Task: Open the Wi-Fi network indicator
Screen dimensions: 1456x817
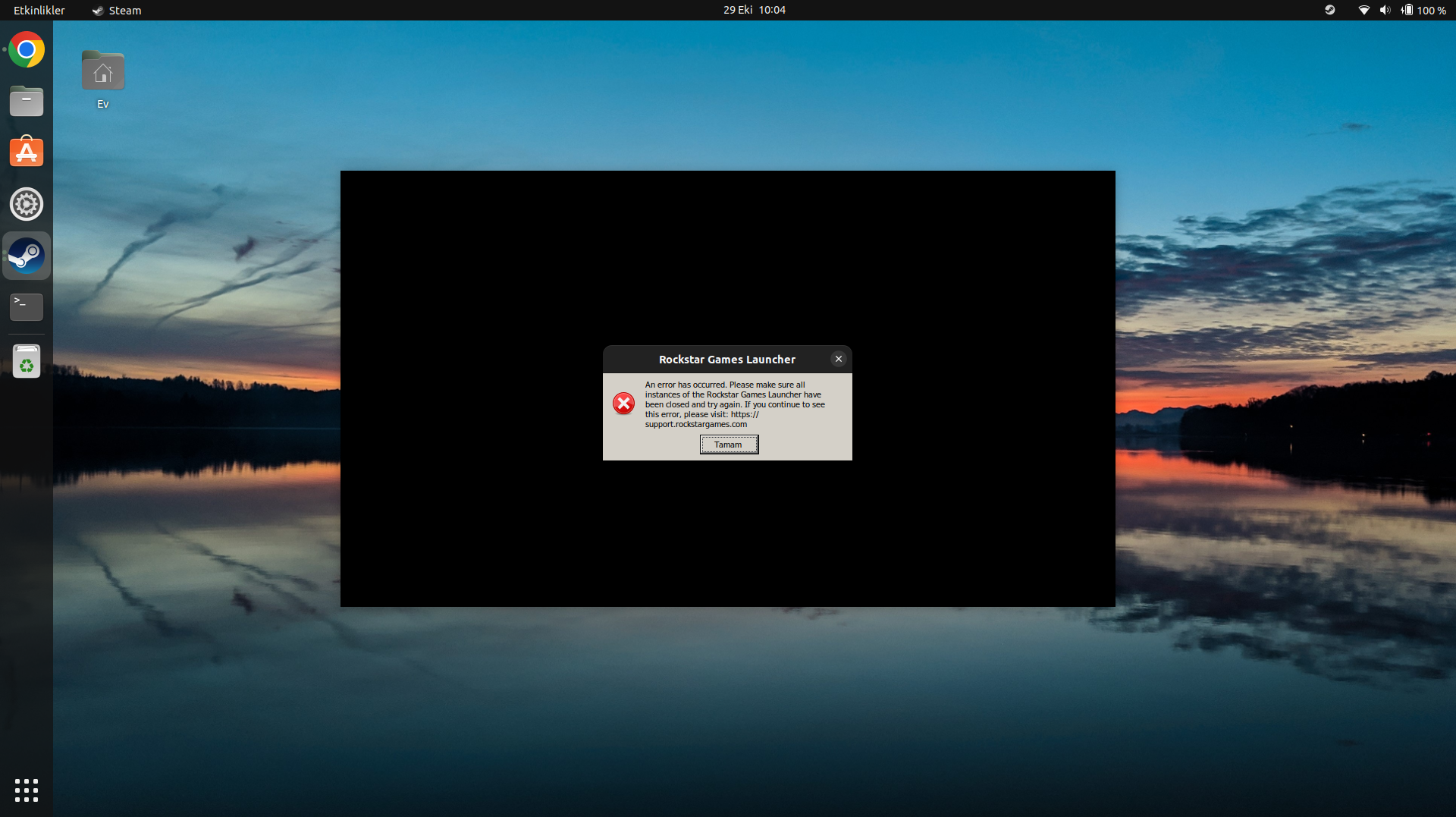Action: tap(1363, 10)
